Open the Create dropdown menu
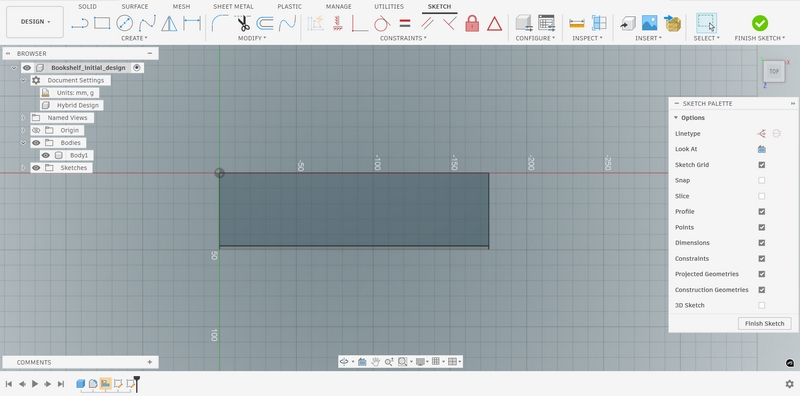The width and height of the screenshot is (800, 396). coord(134,38)
